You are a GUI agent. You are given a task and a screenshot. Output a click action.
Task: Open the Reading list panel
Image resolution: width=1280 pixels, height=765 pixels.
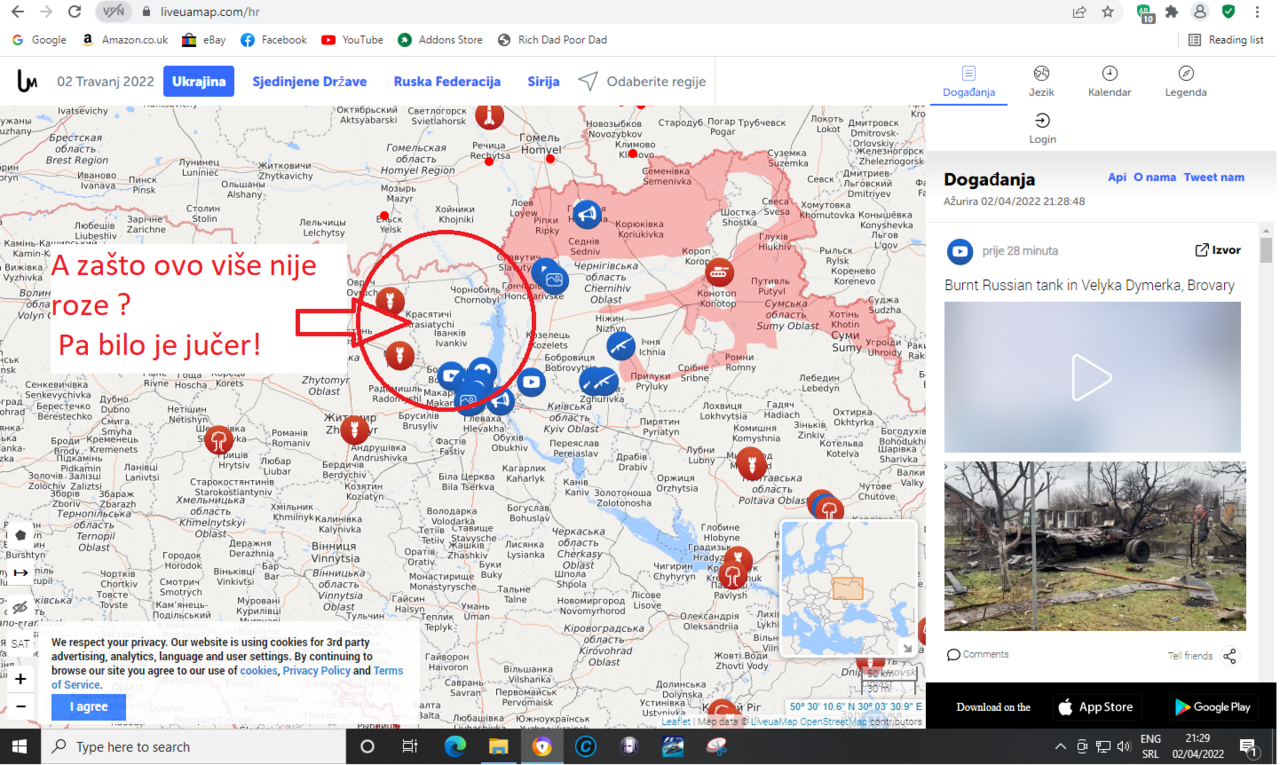click(x=1226, y=40)
